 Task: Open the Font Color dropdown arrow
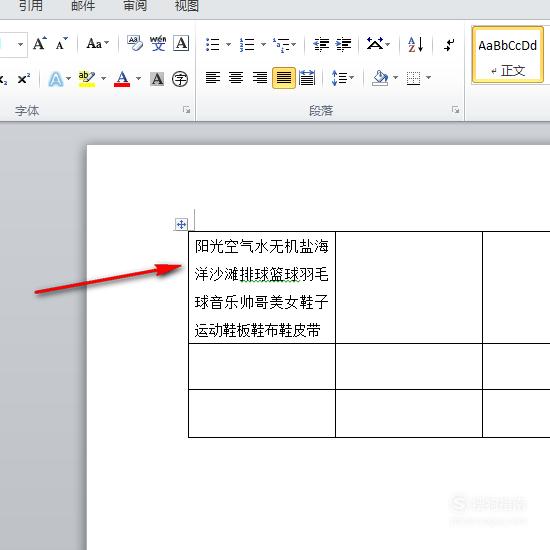point(138,78)
